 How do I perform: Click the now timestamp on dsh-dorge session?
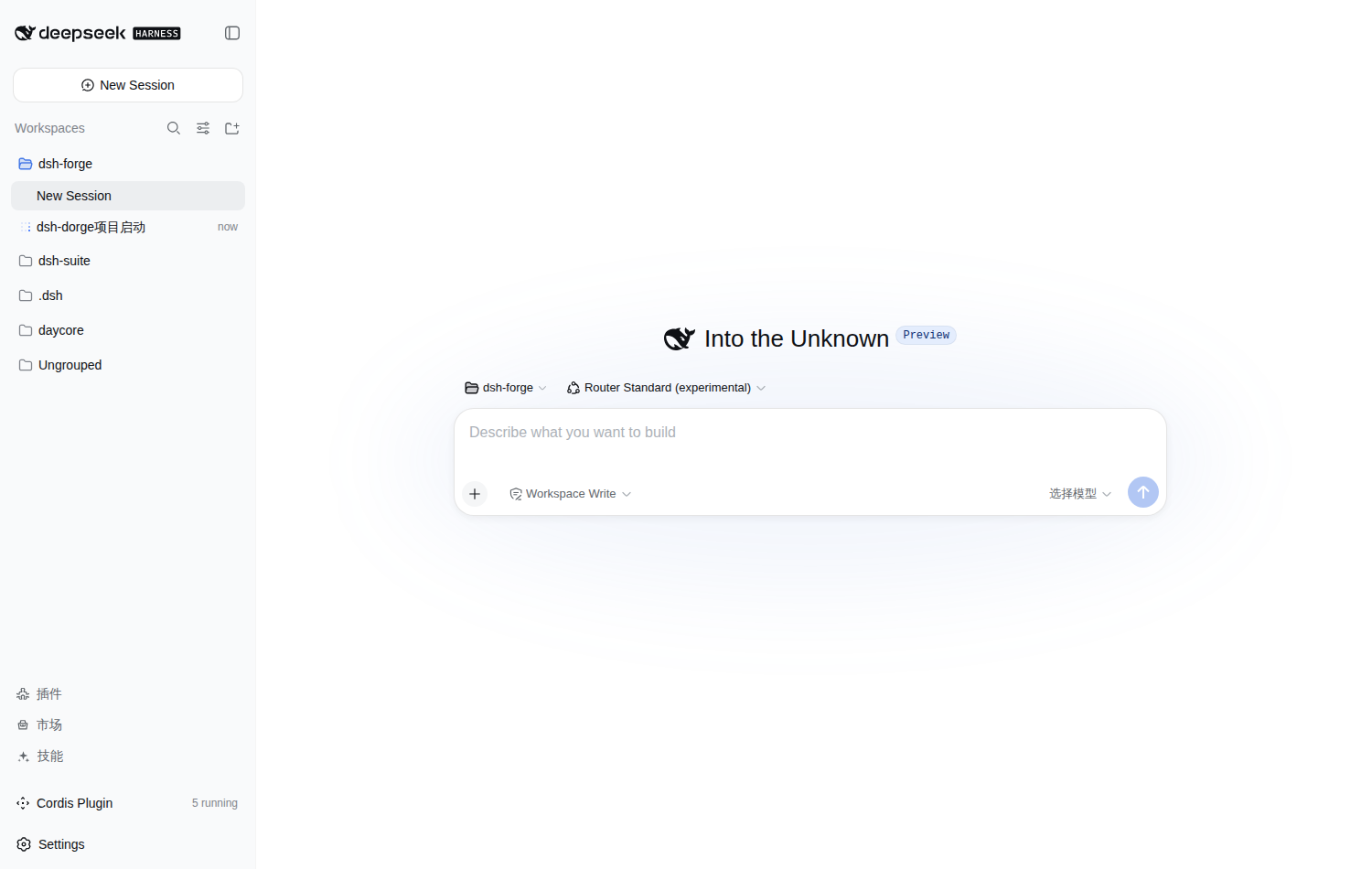[x=228, y=227]
